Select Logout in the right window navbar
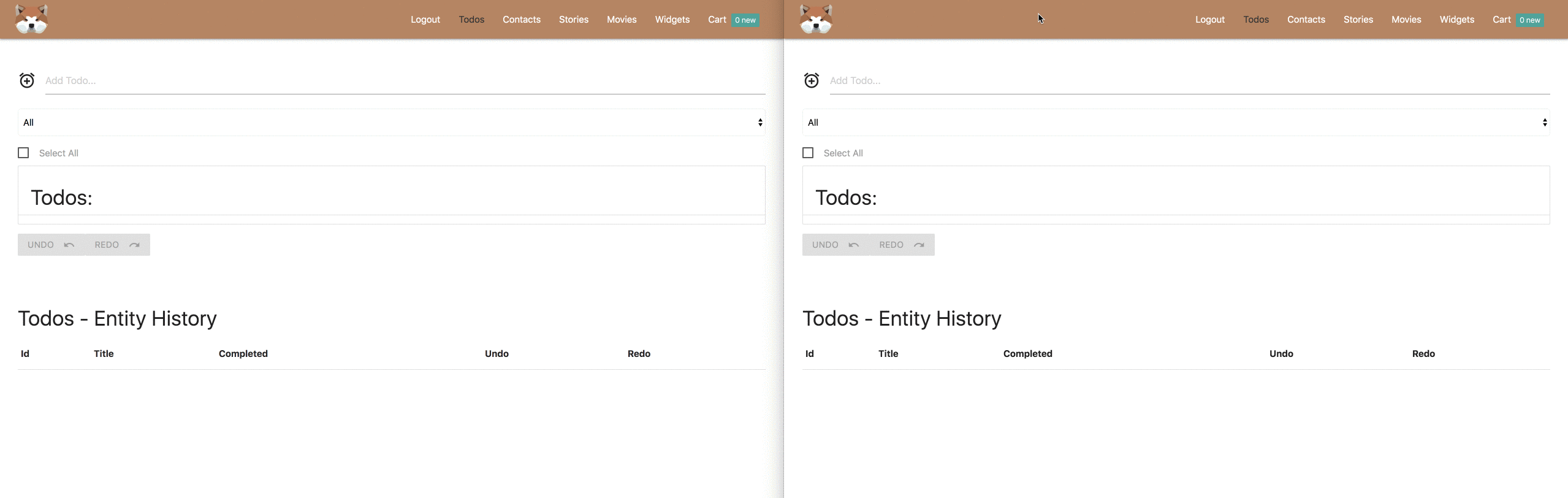Viewport: 1568px width, 498px height. point(1210,20)
